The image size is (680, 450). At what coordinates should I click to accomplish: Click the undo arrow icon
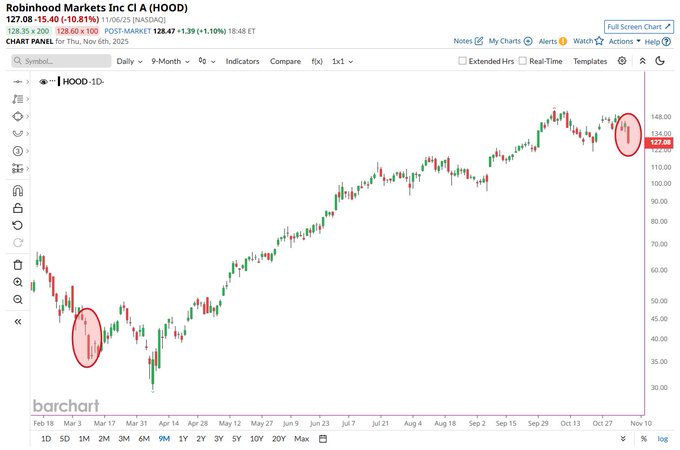[x=17, y=225]
